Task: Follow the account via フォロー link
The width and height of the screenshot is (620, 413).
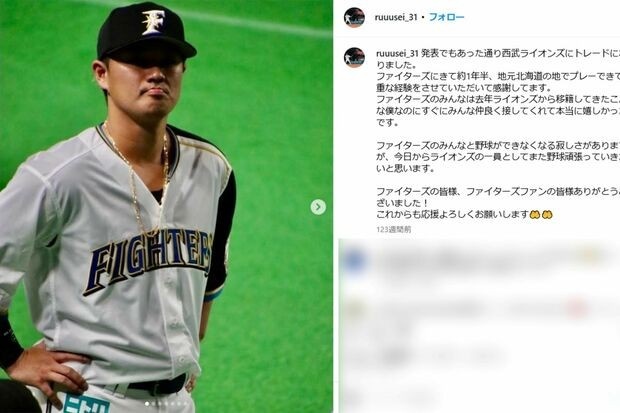Action: (447, 17)
